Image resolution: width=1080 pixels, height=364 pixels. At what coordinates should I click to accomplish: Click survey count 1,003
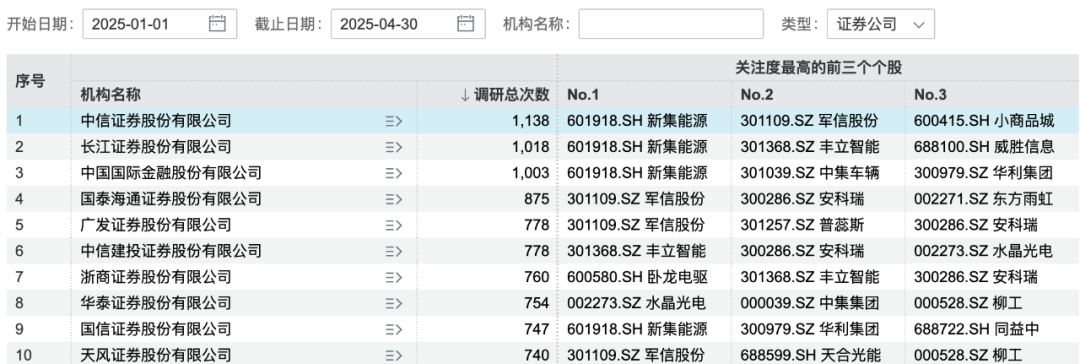click(x=530, y=173)
